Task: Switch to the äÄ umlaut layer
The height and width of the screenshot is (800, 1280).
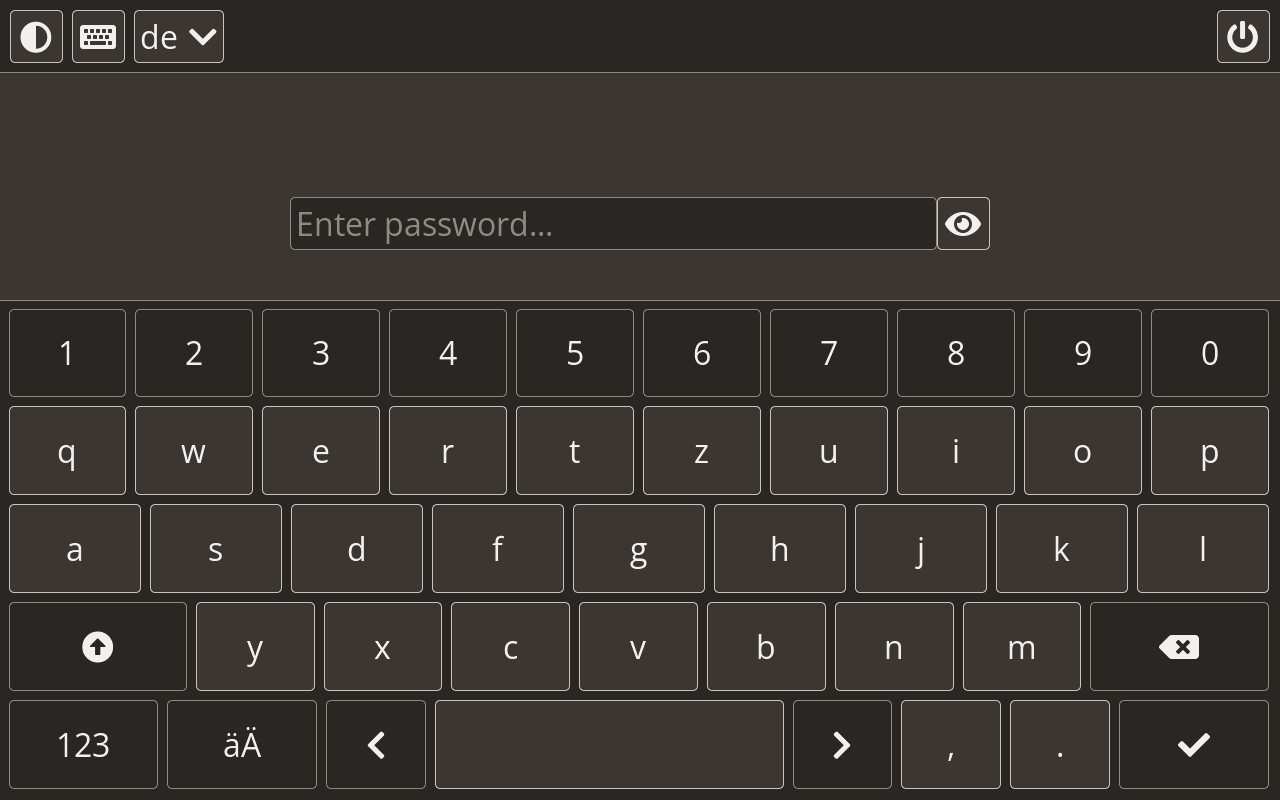Action: (242, 745)
